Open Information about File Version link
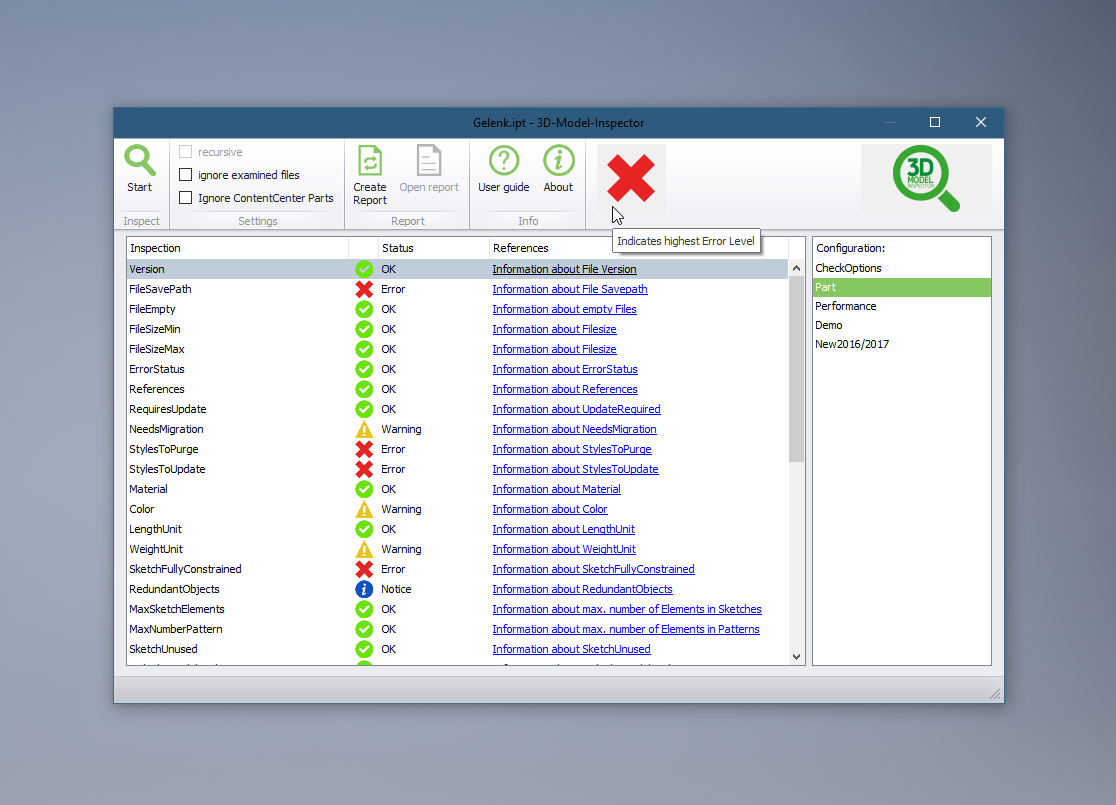Image resolution: width=1116 pixels, height=805 pixels. coord(564,269)
